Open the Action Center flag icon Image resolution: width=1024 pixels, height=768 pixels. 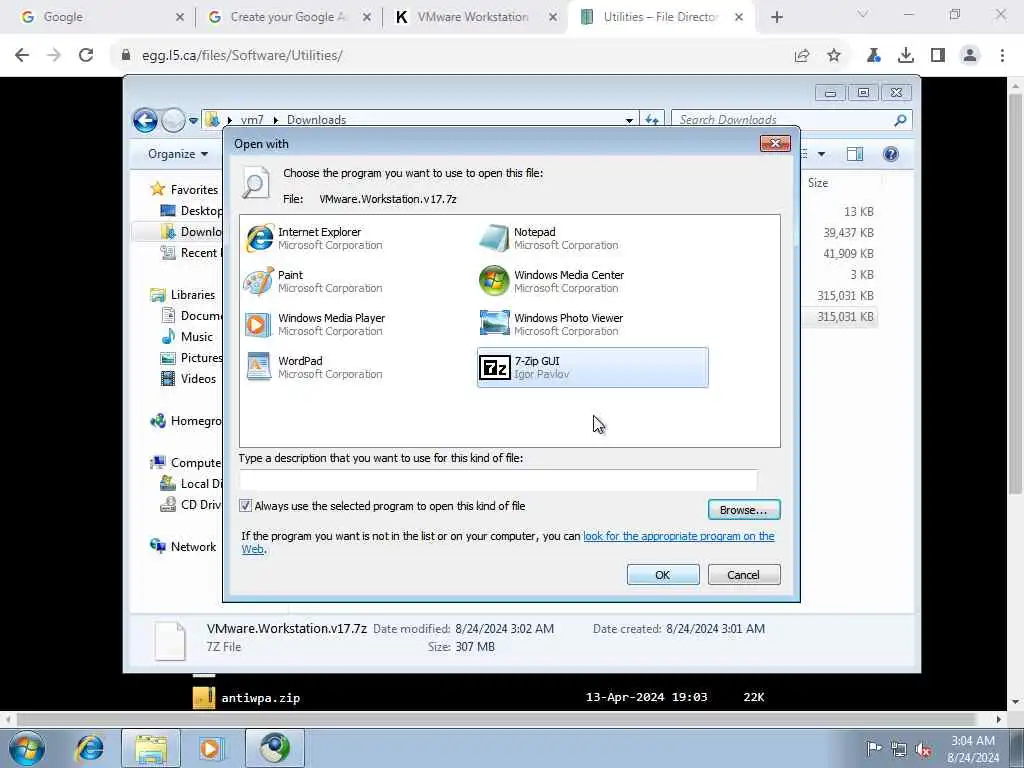873,748
